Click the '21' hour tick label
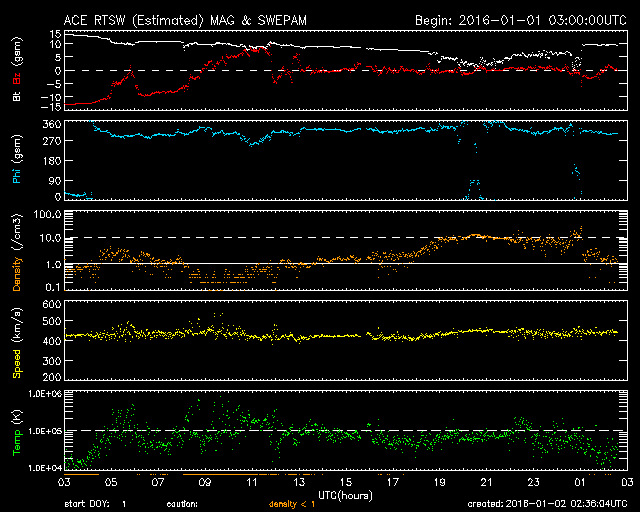Viewport: 640px width, 512px height. [x=487, y=482]
